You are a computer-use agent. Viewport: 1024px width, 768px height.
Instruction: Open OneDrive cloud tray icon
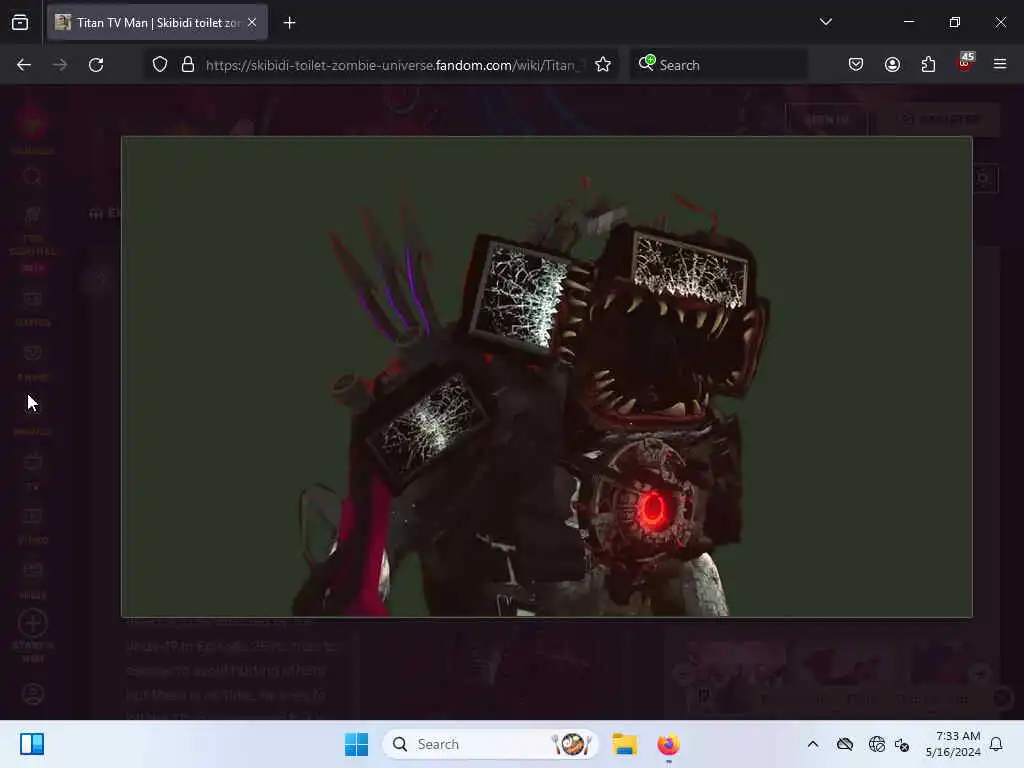tap(845, 744)
